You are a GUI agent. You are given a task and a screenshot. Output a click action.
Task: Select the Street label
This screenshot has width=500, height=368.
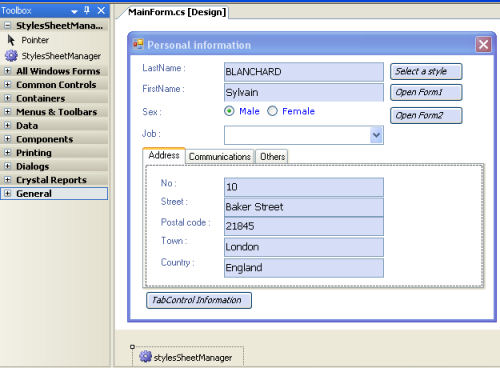click(x=174, y=202)
